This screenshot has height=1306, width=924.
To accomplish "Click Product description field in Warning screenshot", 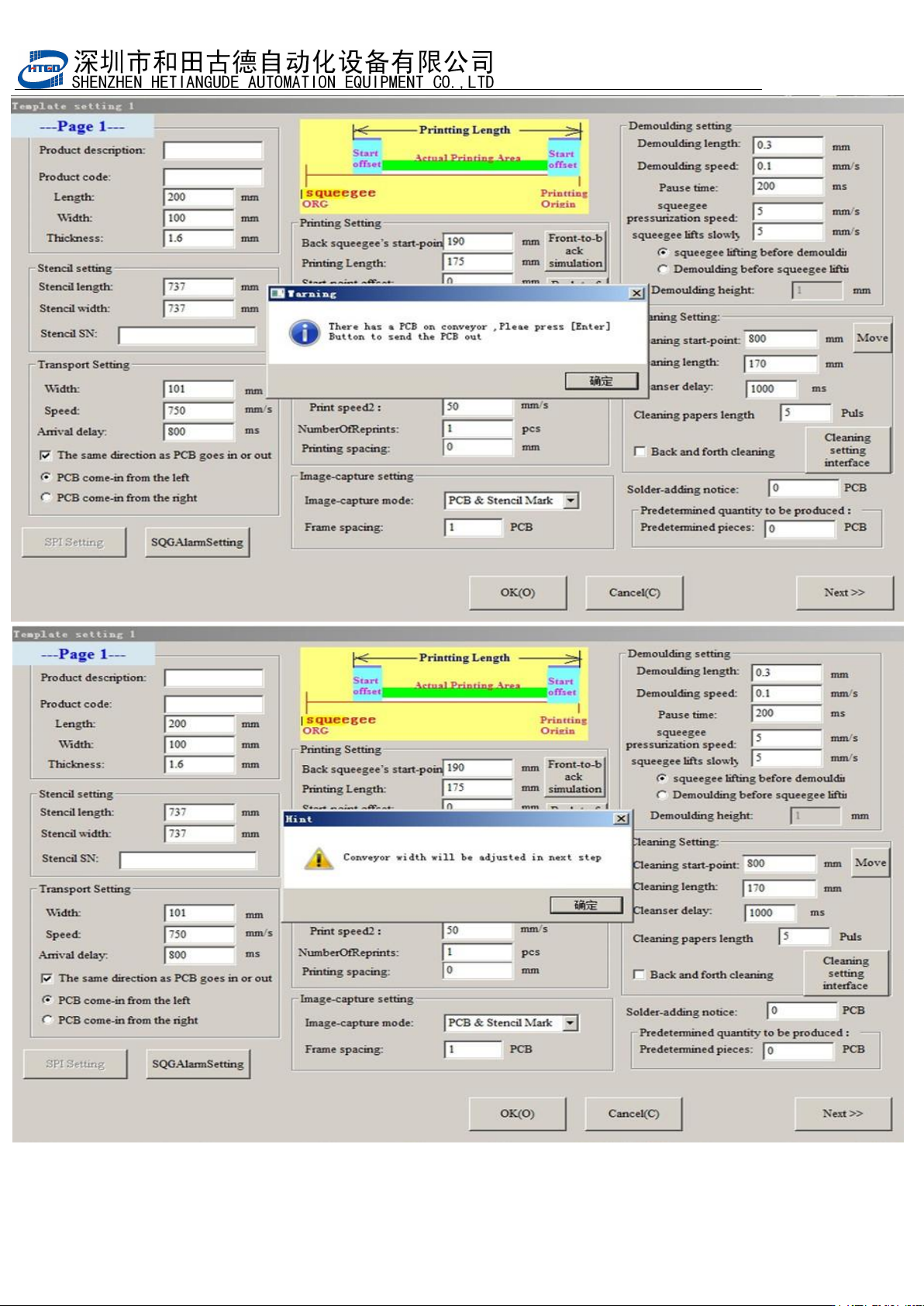I will pos(213,150).
